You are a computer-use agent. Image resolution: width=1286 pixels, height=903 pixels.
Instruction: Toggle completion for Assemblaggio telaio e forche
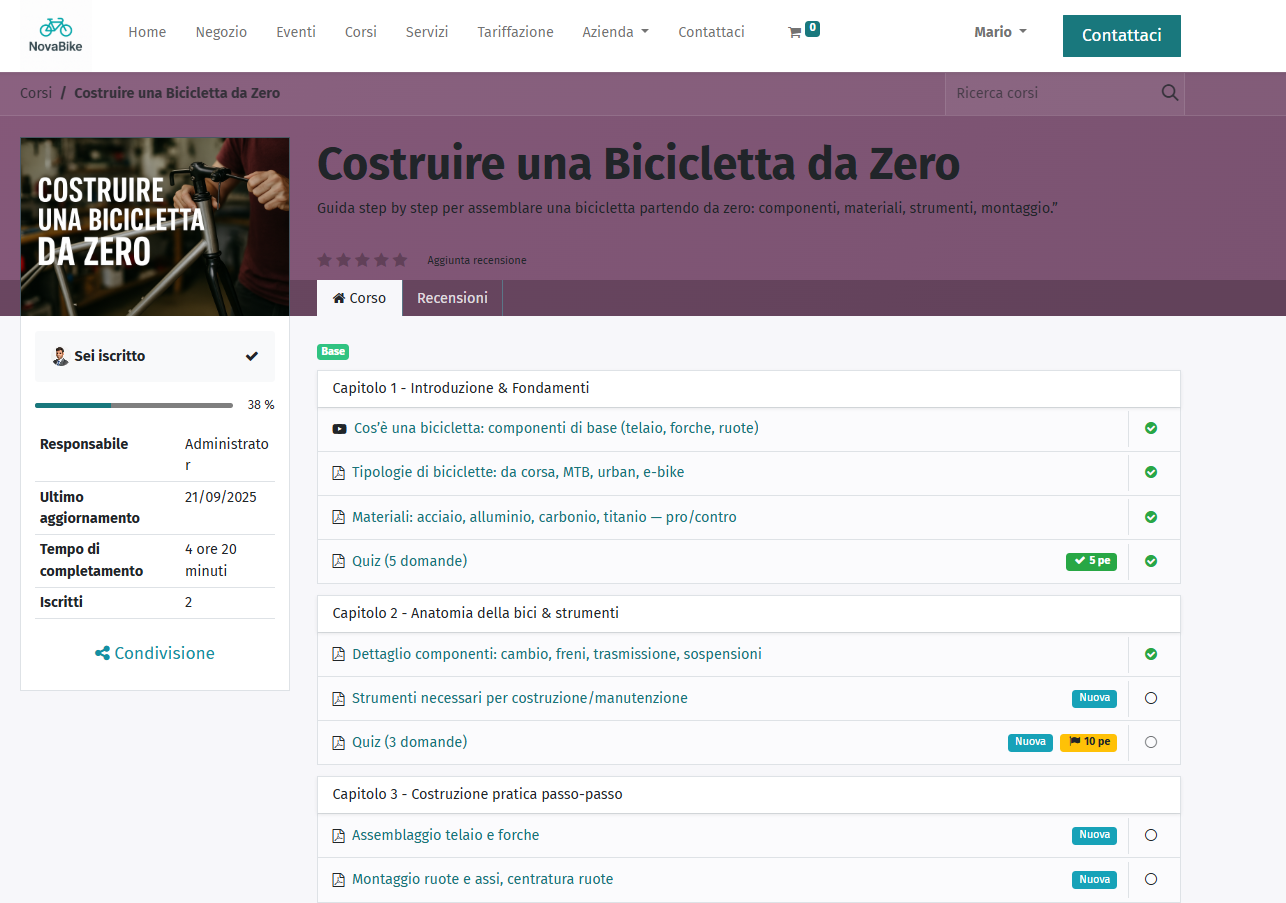pyautogui.click(x=1150, y=835)
